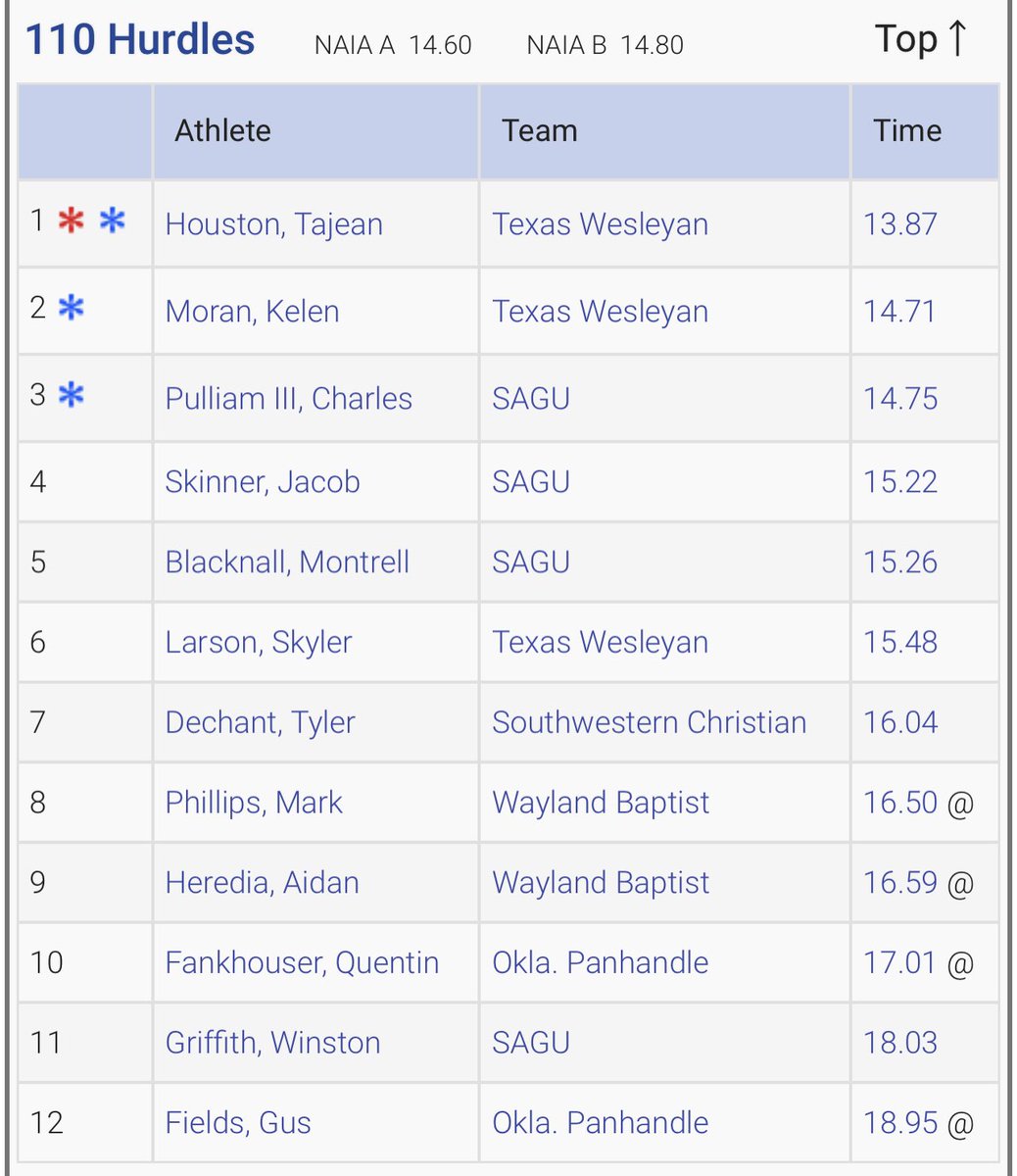This screenshot has height=1176, width=1017.
Task: Click the blue asterisk beside rank 3
Action: 71,396
